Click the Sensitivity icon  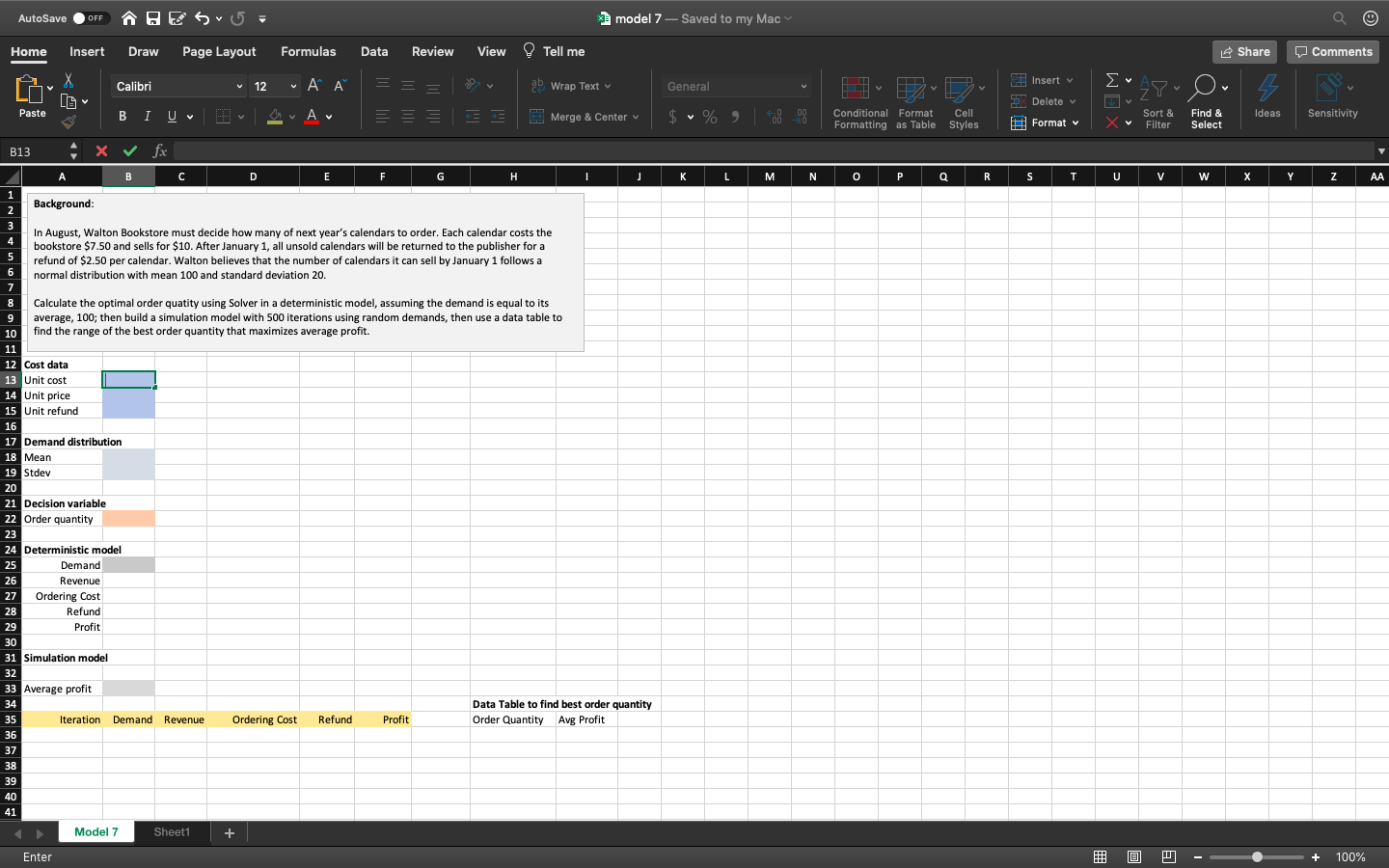[x=1332, y=96]
